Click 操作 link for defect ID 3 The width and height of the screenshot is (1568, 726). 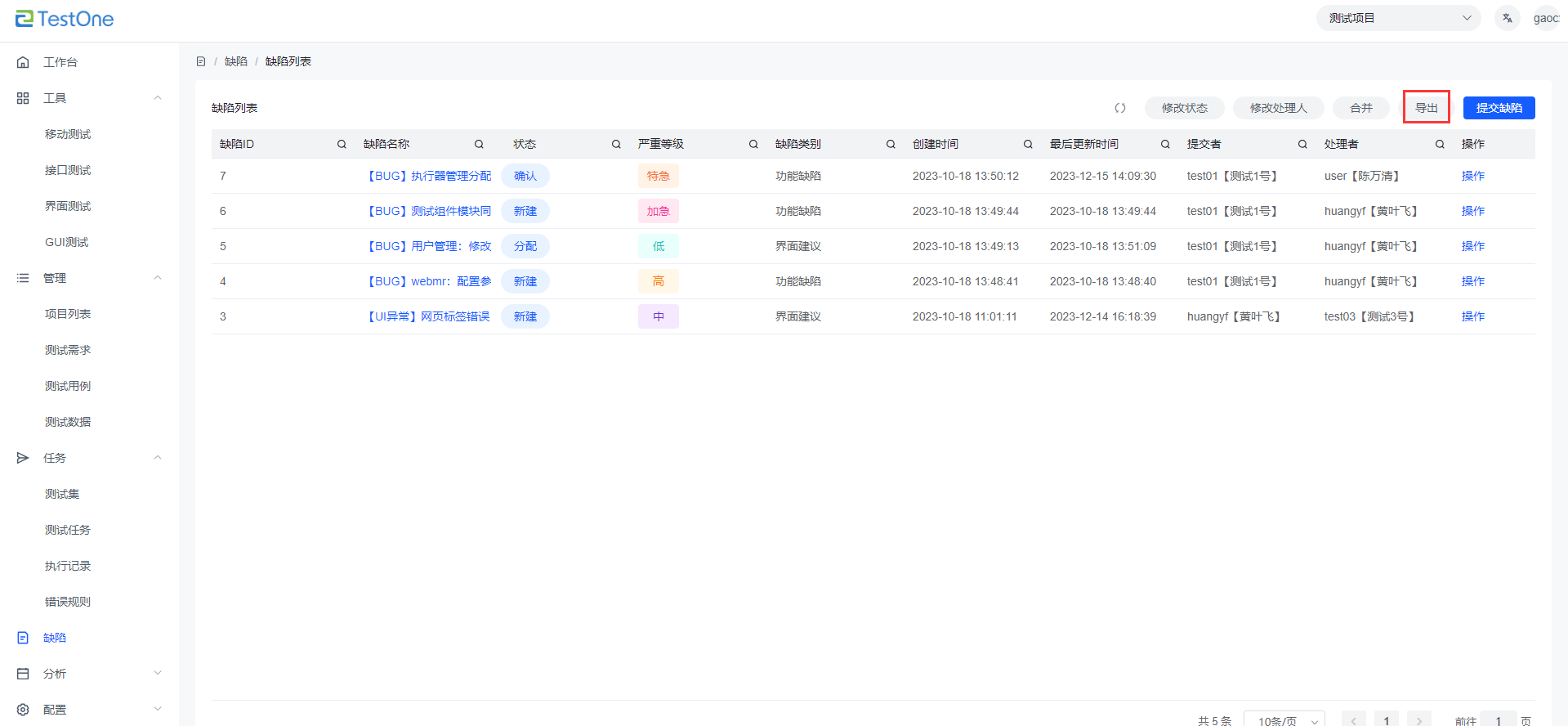(1472, 316)
